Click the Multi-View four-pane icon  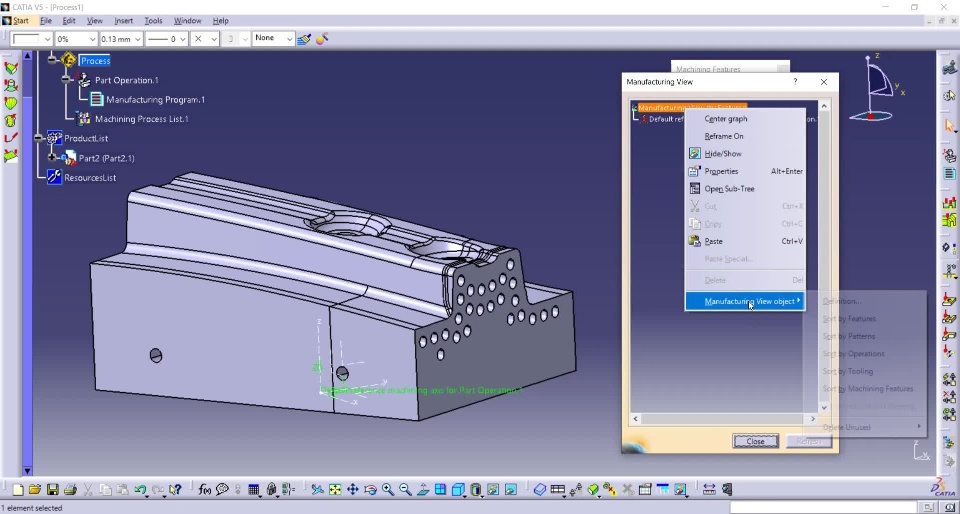[440, 490]
